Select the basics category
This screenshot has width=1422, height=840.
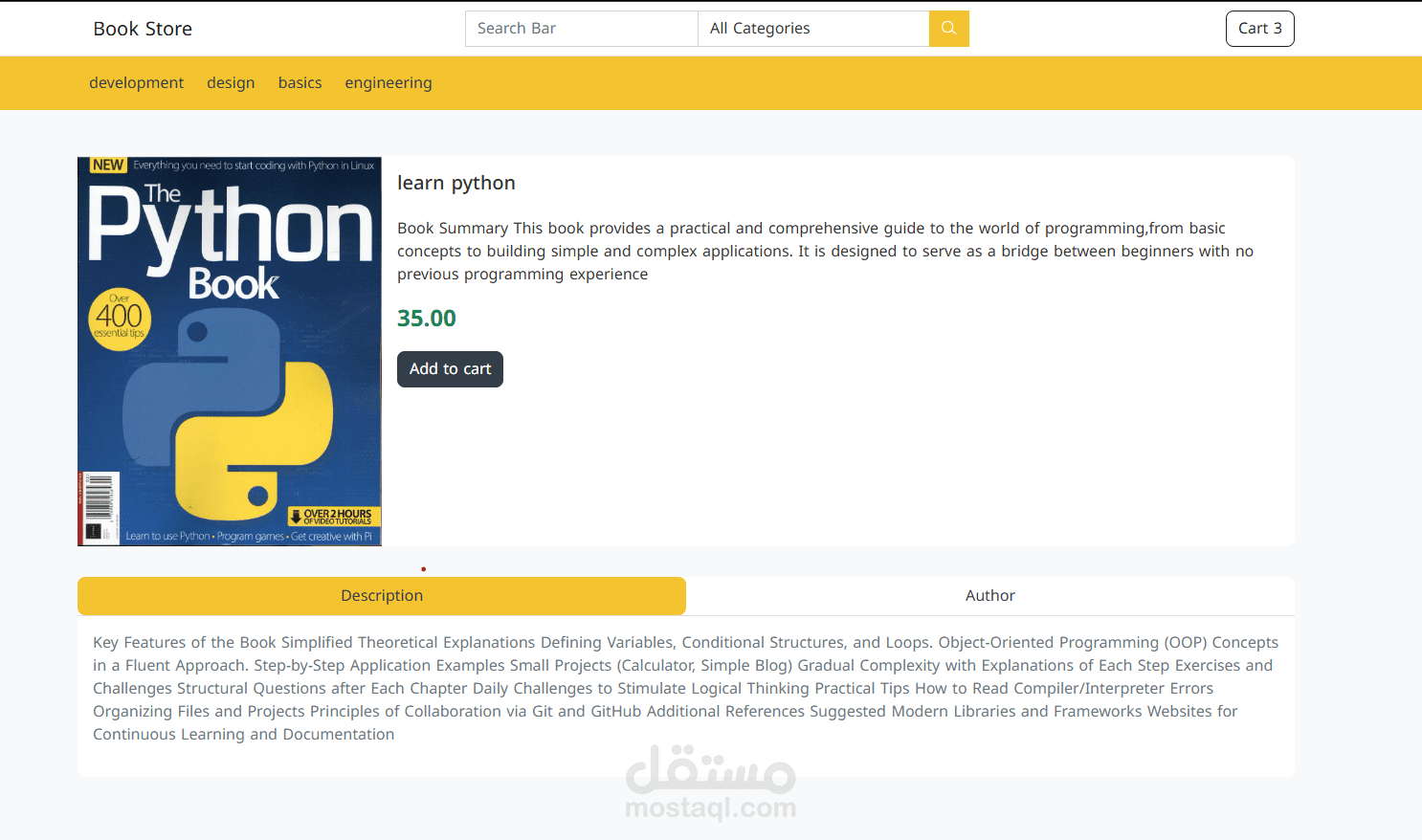pyautogui.click(x=300, y=83)
